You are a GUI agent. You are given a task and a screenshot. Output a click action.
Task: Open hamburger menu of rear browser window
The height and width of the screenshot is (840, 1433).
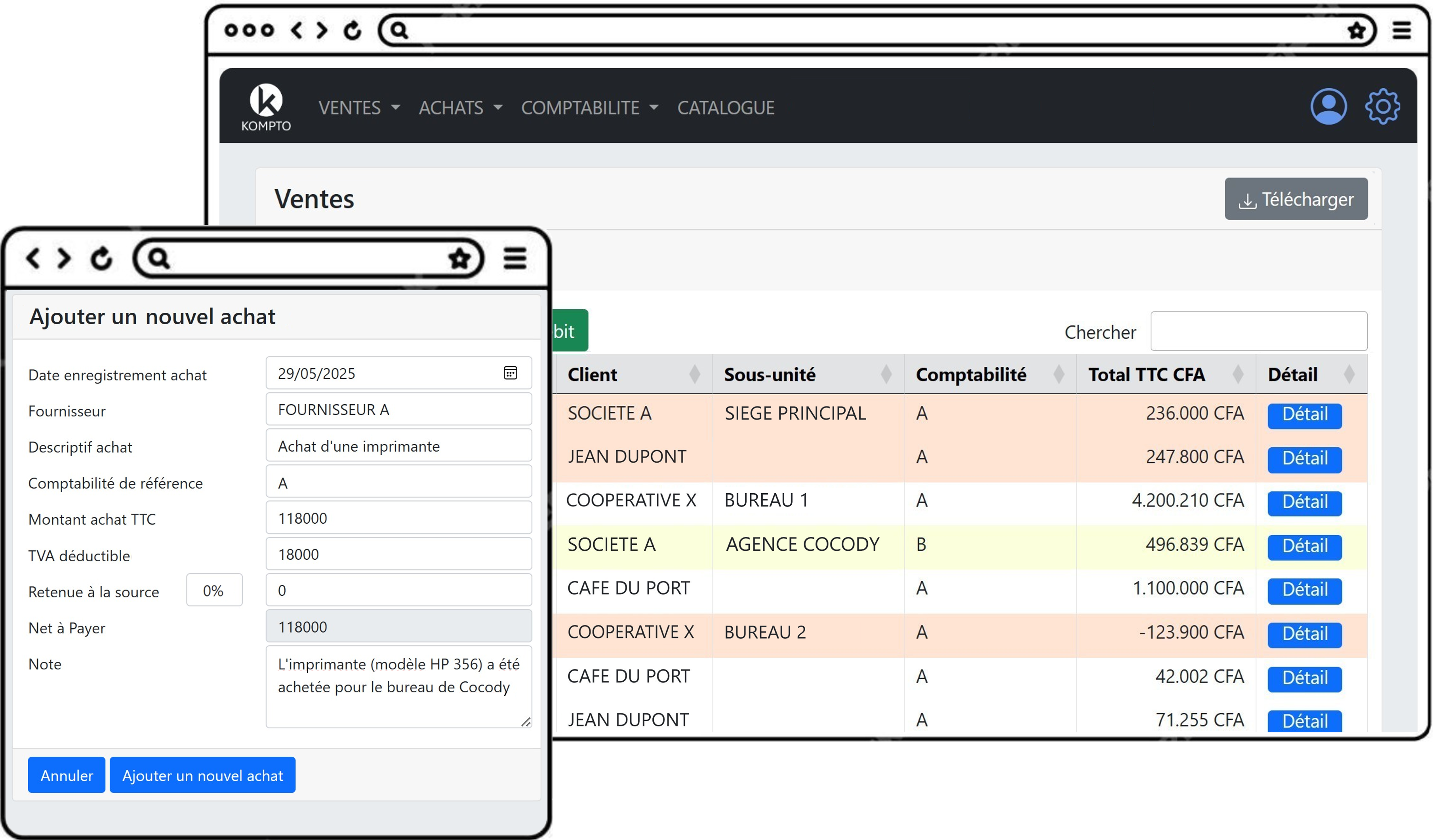1402,30
